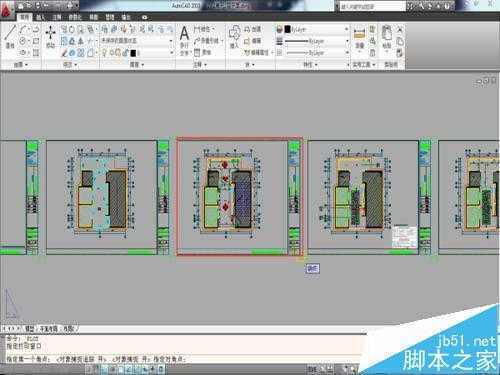Screen dimensions: 500x375
Task: Click the Utilities panel title
Action: pyautogui.click(x=364, y=65)
